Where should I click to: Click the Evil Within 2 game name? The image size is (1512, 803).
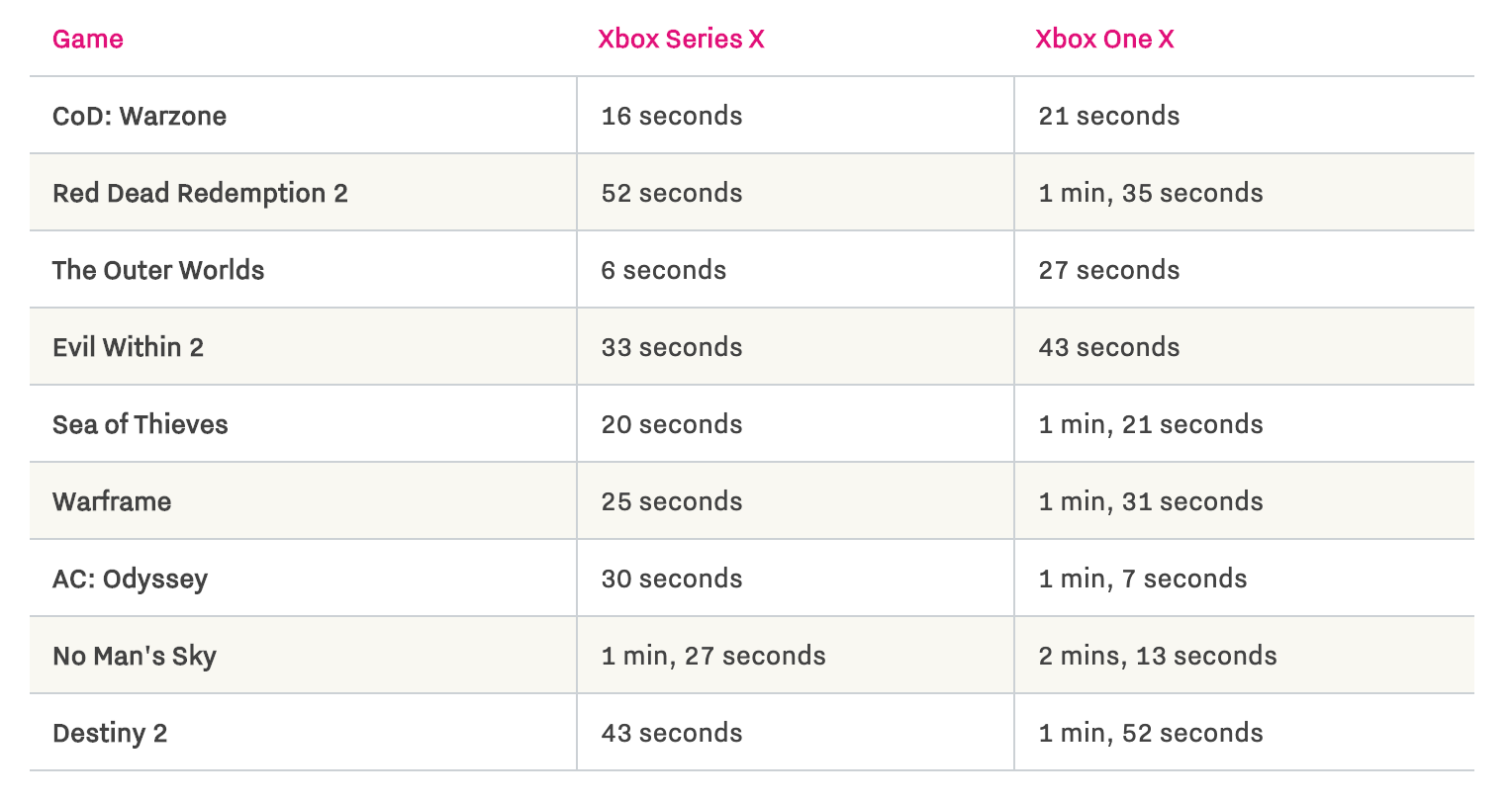click(x=128, y=348)
